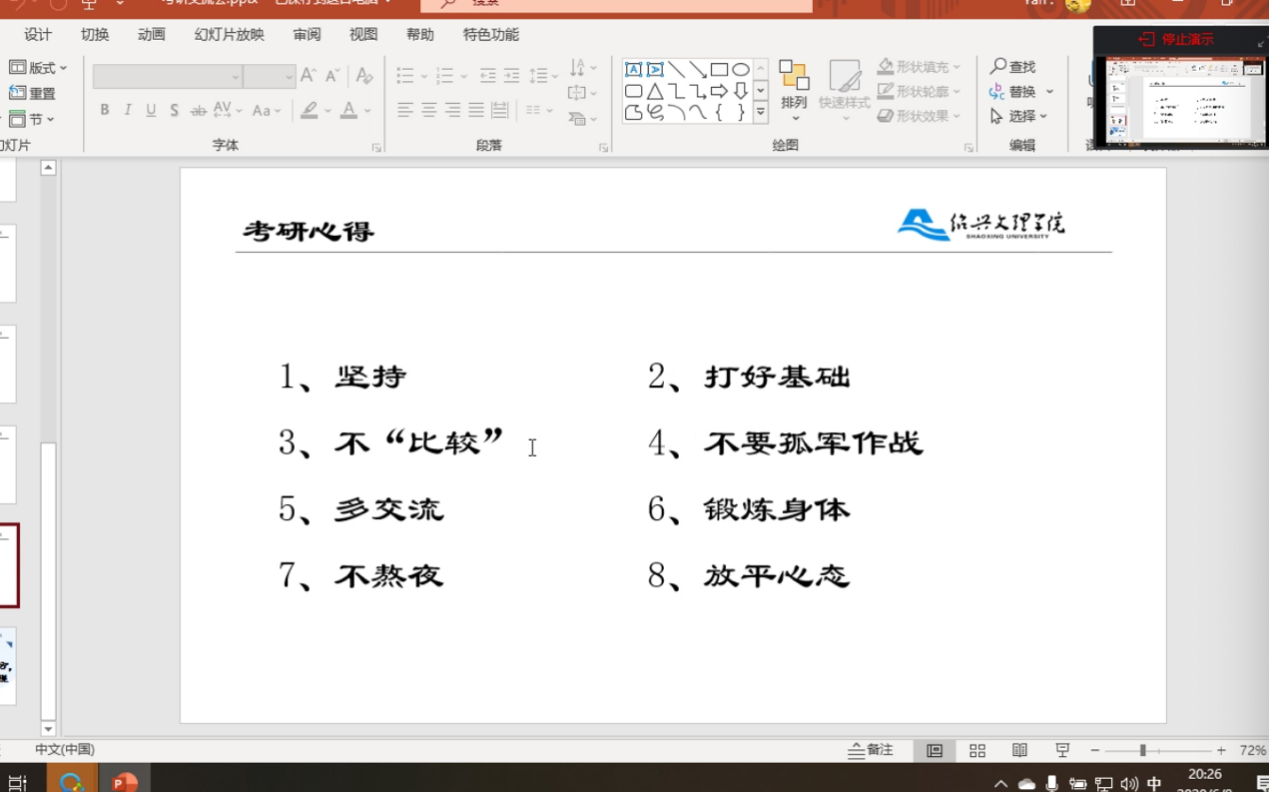This screenshot has width=1269, height=792.
Task: Expand the shapes gallery with the More arrow
Action: [x=761, y=113]
